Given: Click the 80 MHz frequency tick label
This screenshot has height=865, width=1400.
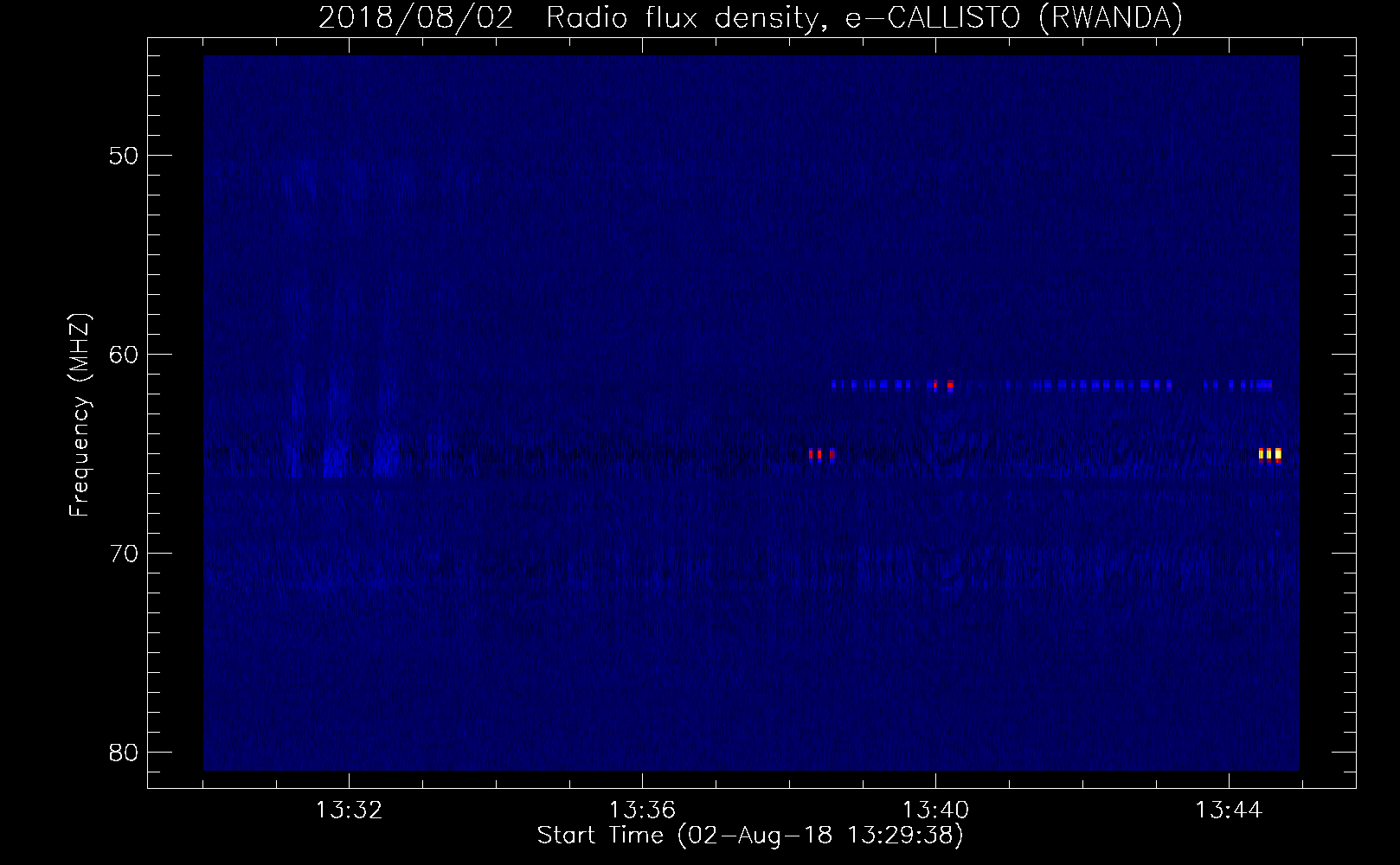Looking at the screenshot, I should 124,753.
